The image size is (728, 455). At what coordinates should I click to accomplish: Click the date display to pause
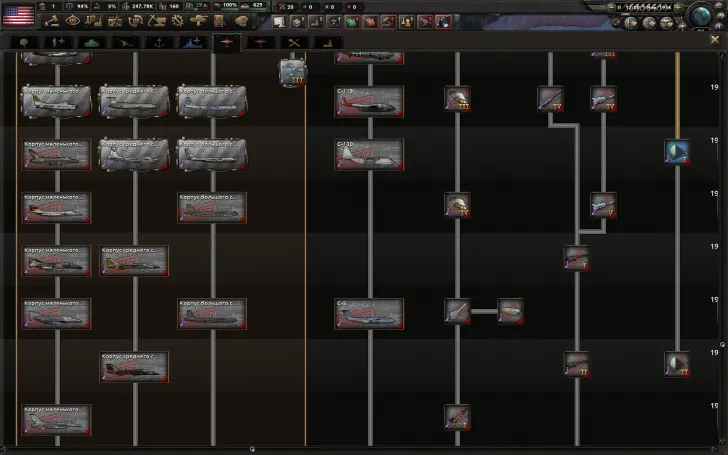pos(645,7)
